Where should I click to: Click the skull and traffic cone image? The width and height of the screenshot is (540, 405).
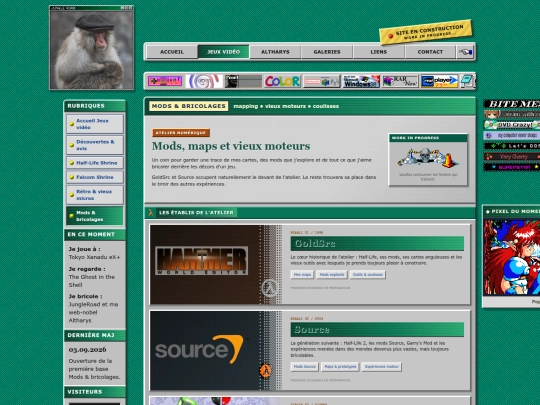pos(428,157)
